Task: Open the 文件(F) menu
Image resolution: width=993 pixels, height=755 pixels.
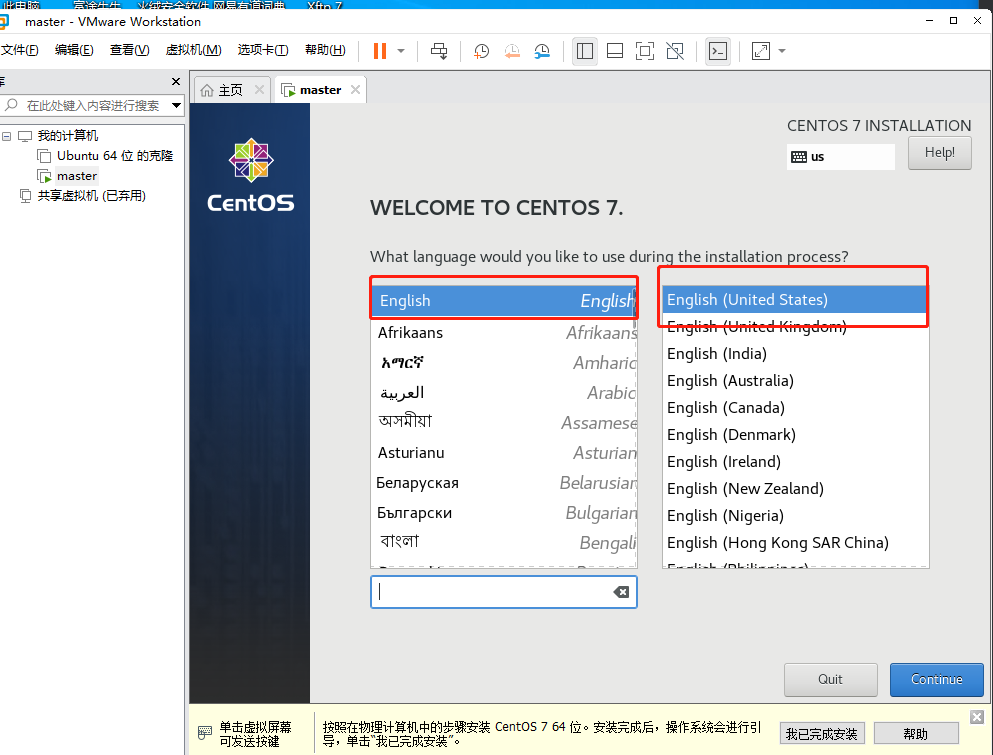Action: pos(20,50)
